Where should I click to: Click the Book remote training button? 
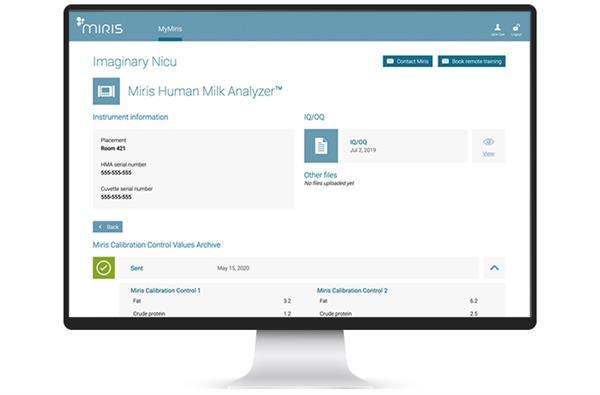click(471, 61)
